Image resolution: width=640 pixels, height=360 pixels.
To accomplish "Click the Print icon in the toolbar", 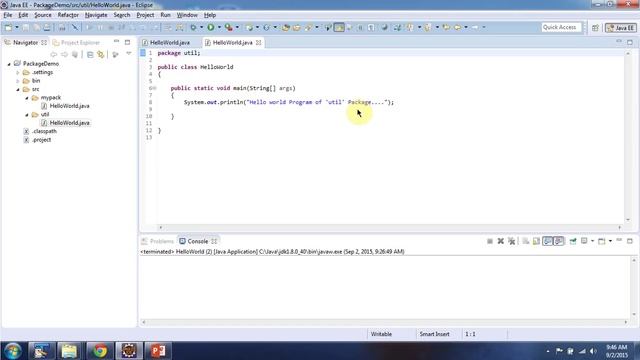I will point(47,27).
